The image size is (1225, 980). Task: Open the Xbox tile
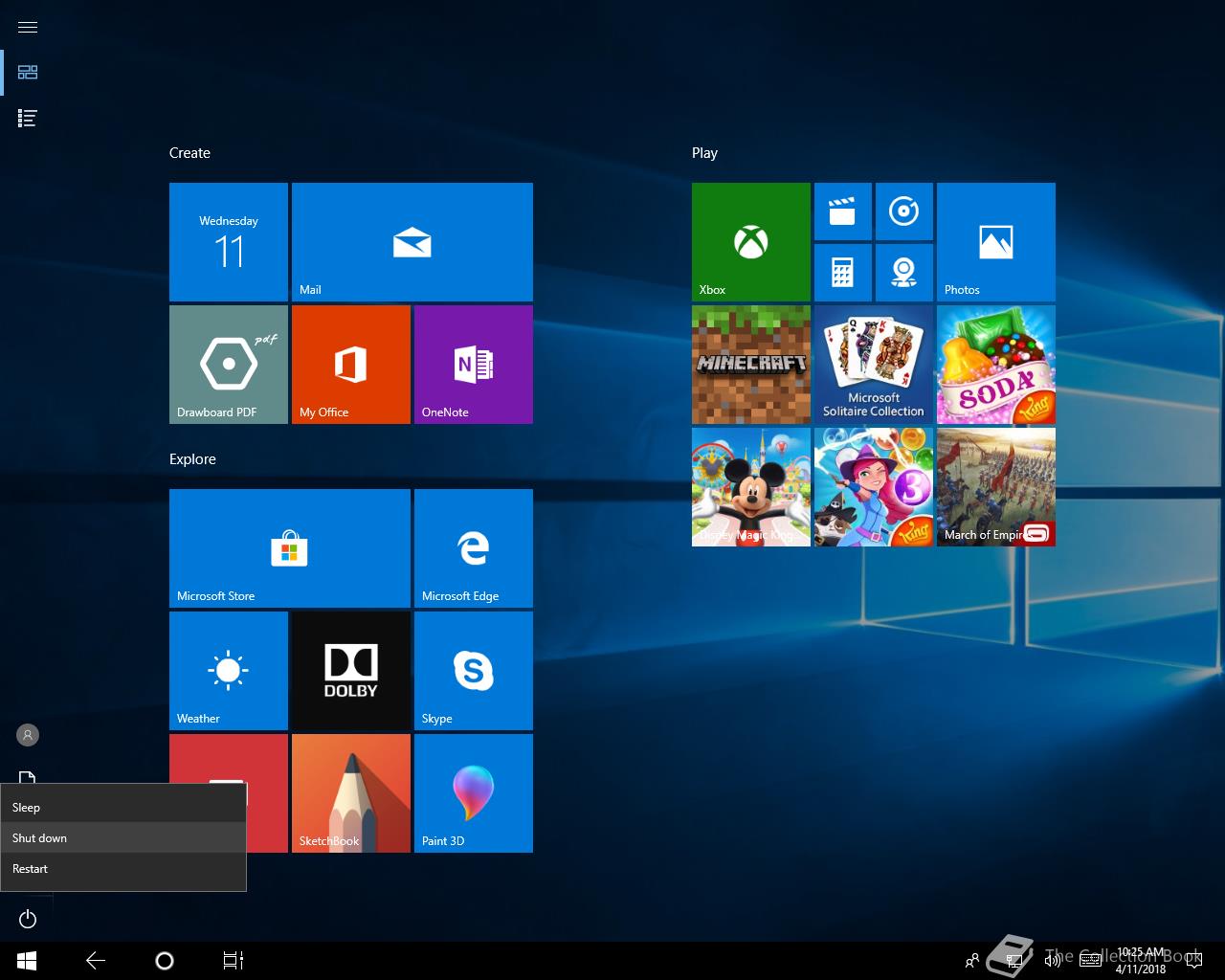pos(751,242)
